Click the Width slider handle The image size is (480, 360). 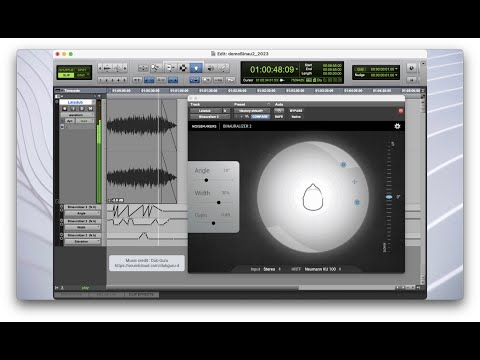[x=218, y=202]
